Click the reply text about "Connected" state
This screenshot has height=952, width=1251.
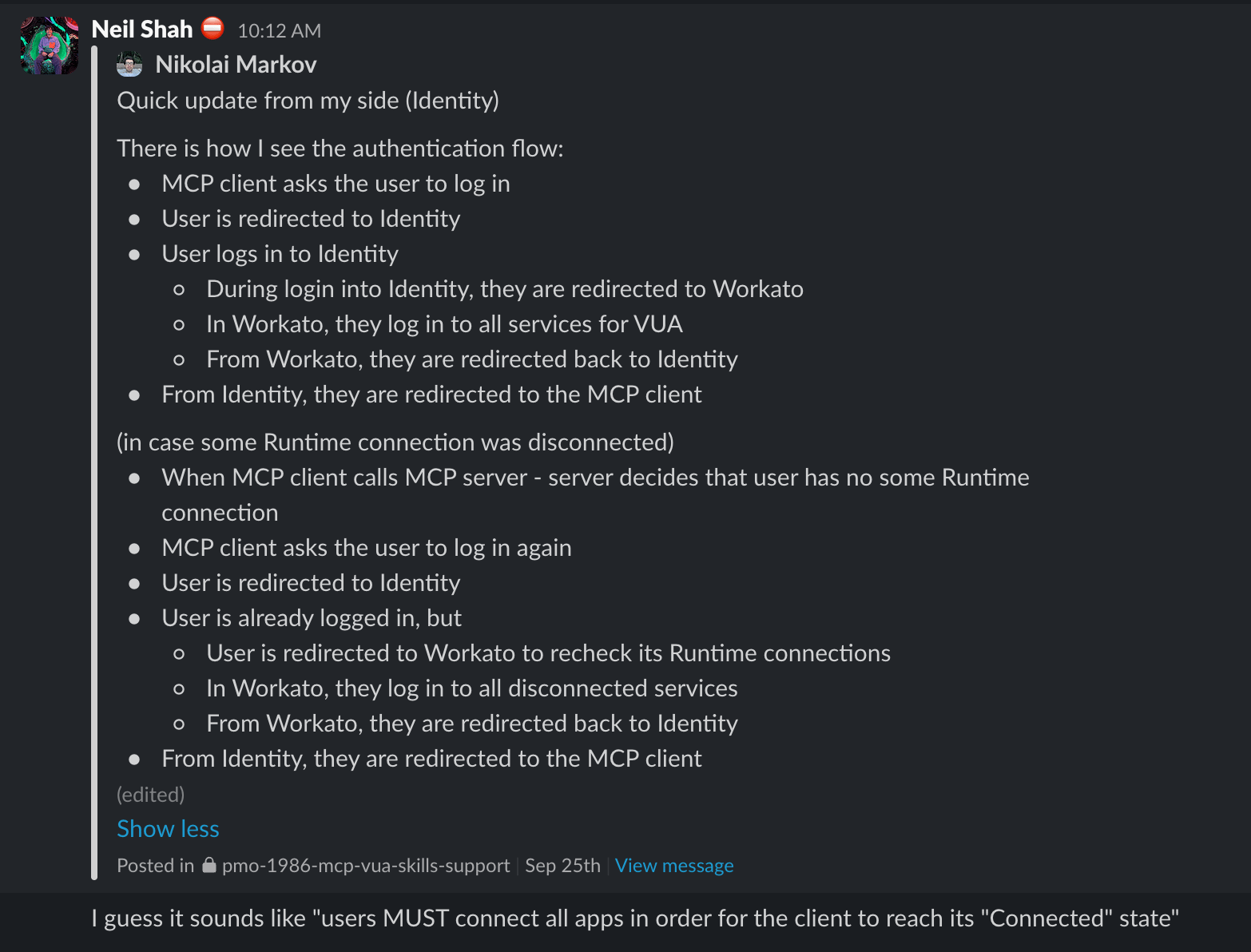pyautogui.click(x=635, y=918)
